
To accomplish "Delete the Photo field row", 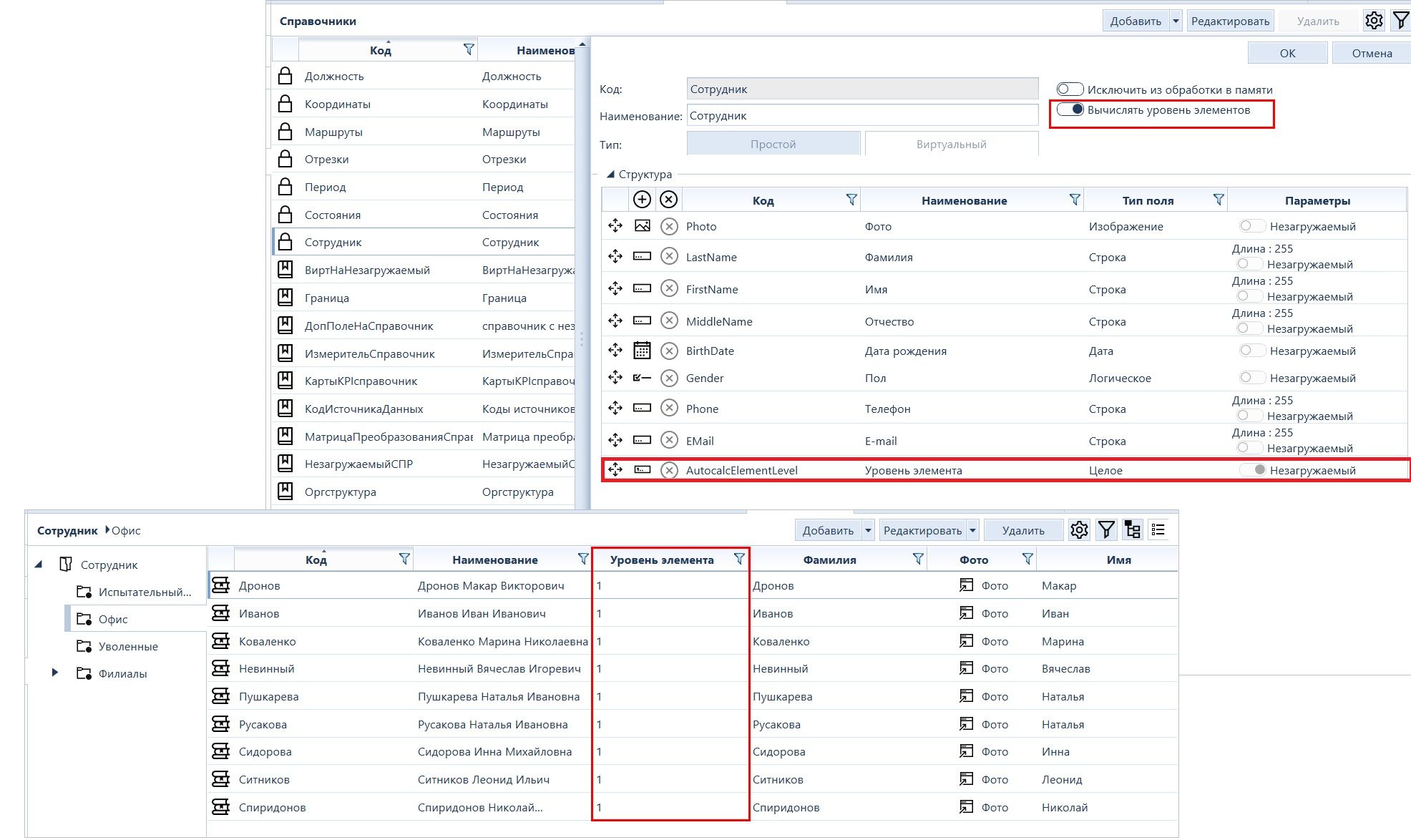I will (669, 227).
